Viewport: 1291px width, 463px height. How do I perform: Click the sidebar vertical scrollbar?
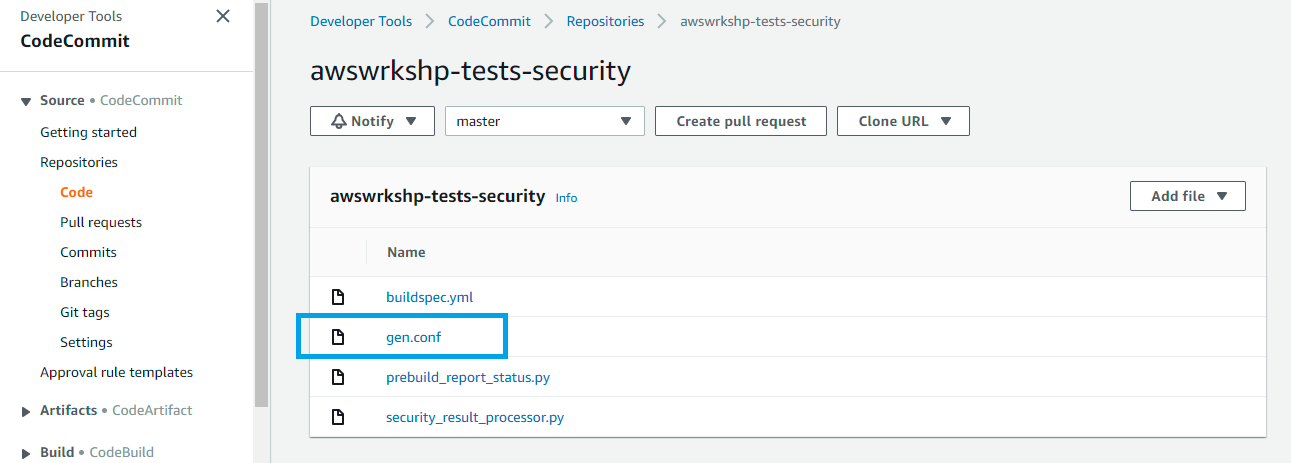262,205
